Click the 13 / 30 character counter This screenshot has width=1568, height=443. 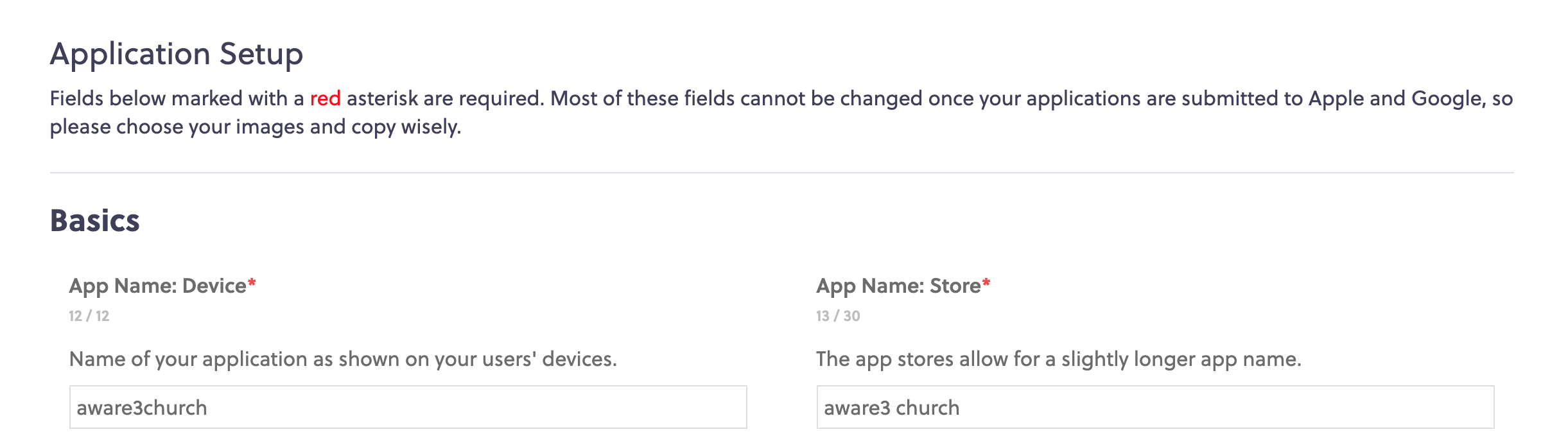tap(838, 316)
